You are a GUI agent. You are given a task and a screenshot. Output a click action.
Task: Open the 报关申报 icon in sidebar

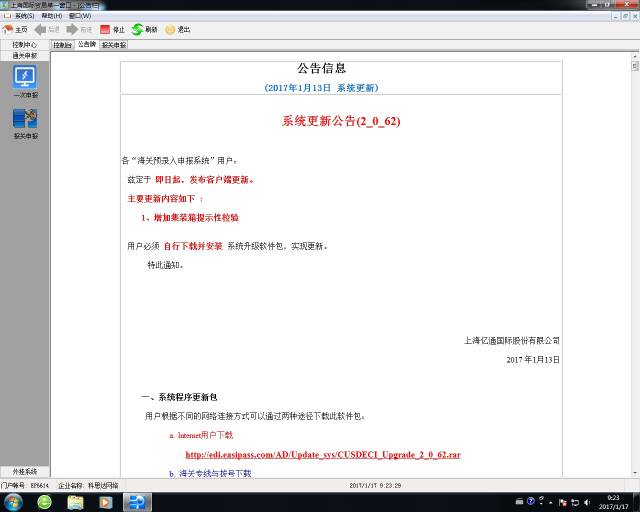pyautogui.click(x=25, y=119)
